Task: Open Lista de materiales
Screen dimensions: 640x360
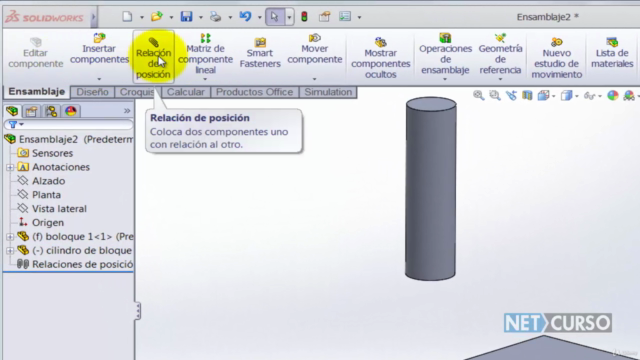Action: click(x=612, y=53)
